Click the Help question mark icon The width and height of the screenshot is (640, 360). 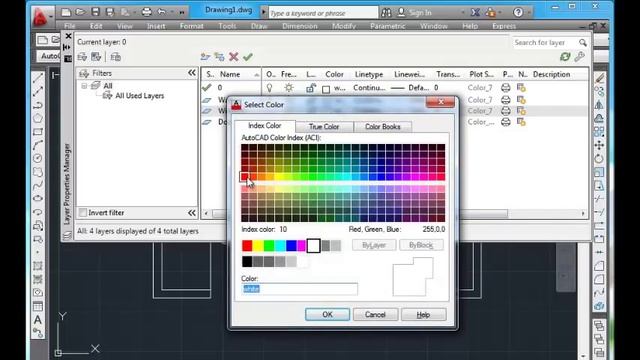coord(518,12)
